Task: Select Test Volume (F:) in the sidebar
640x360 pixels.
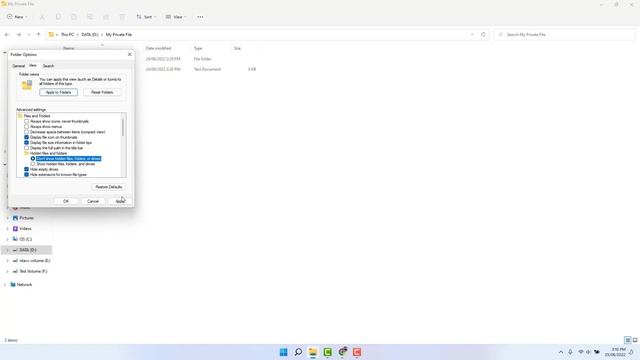Action: coord(33,271)
